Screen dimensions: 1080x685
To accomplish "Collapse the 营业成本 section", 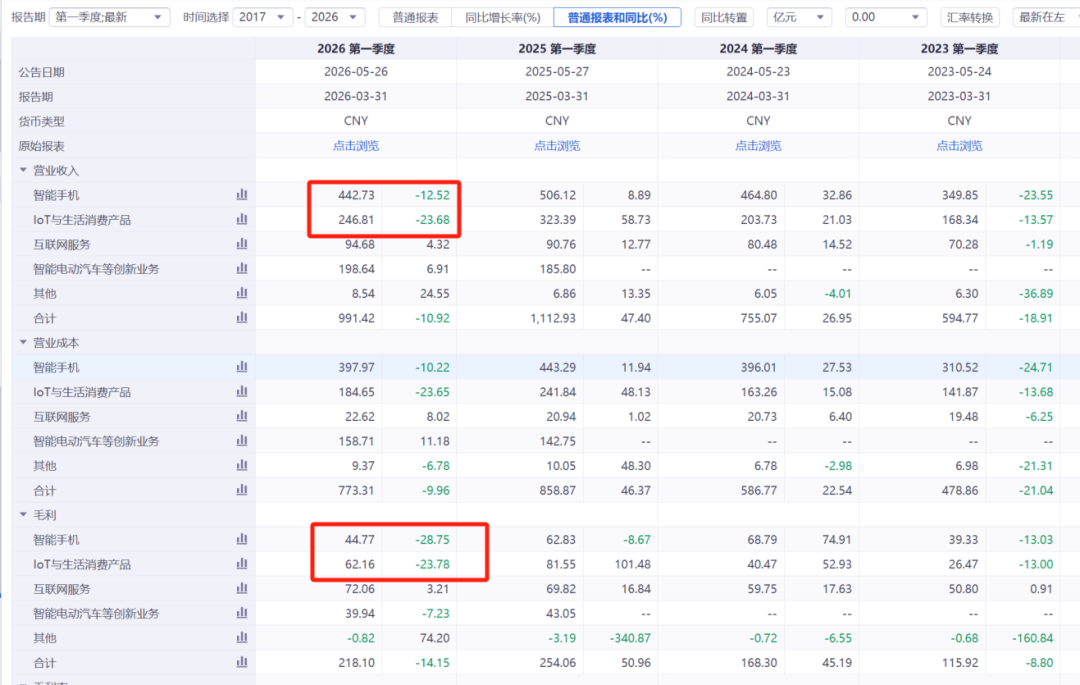I will point(23,342).
